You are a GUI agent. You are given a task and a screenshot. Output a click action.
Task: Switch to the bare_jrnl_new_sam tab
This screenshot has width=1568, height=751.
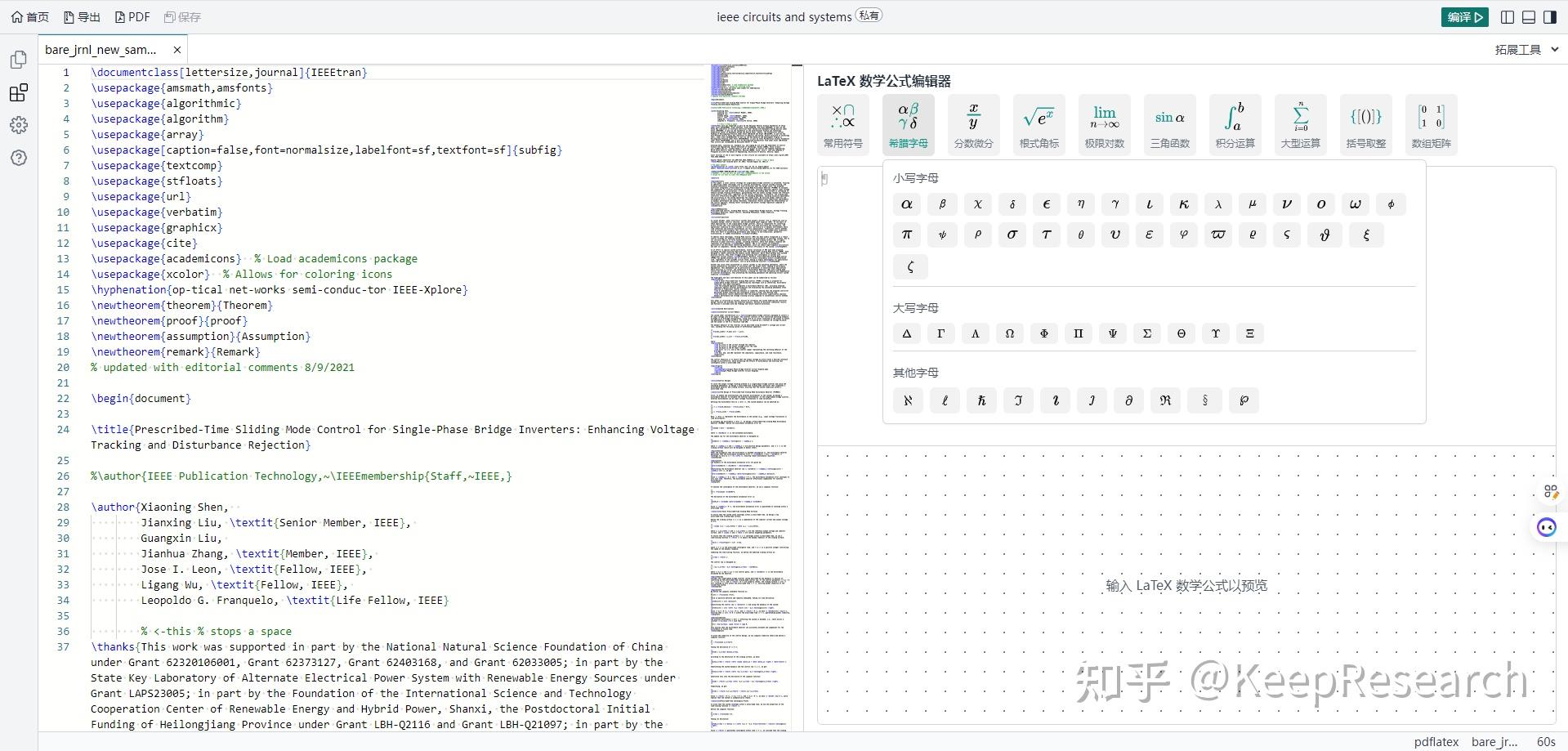101,49
